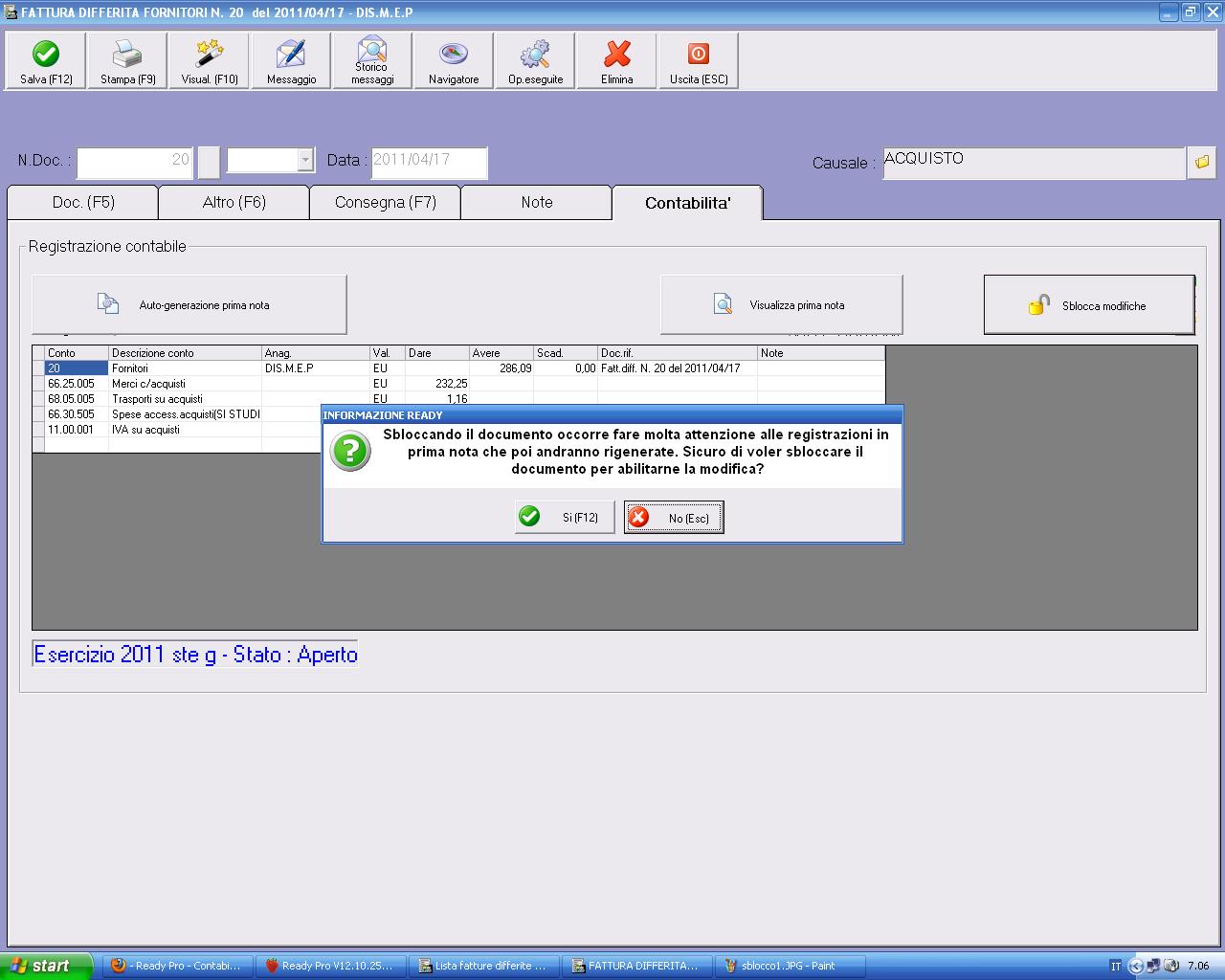Click the Doc.rif. column header
Viewport: 1225px width, 980px height.
[678, 353]
